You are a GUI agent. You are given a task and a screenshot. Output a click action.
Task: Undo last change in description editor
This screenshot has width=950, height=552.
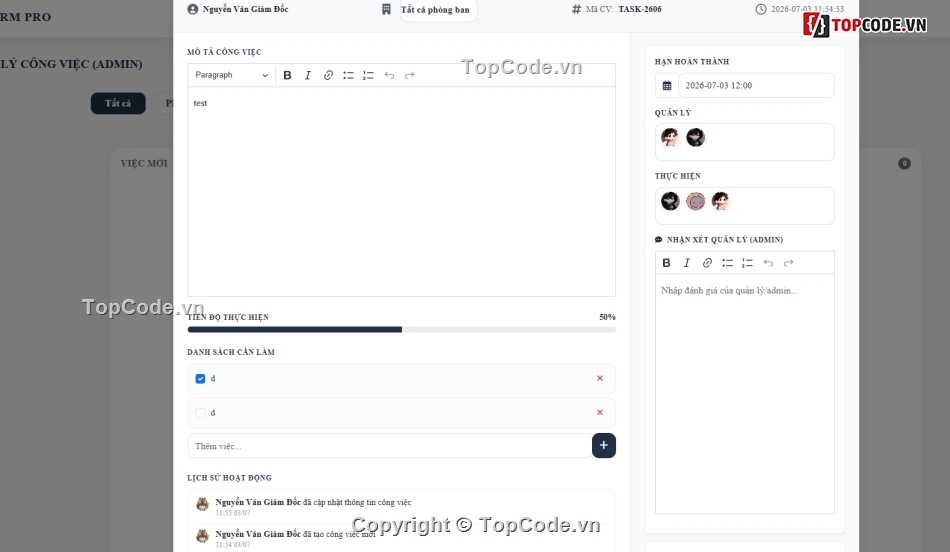click(389, 75)
